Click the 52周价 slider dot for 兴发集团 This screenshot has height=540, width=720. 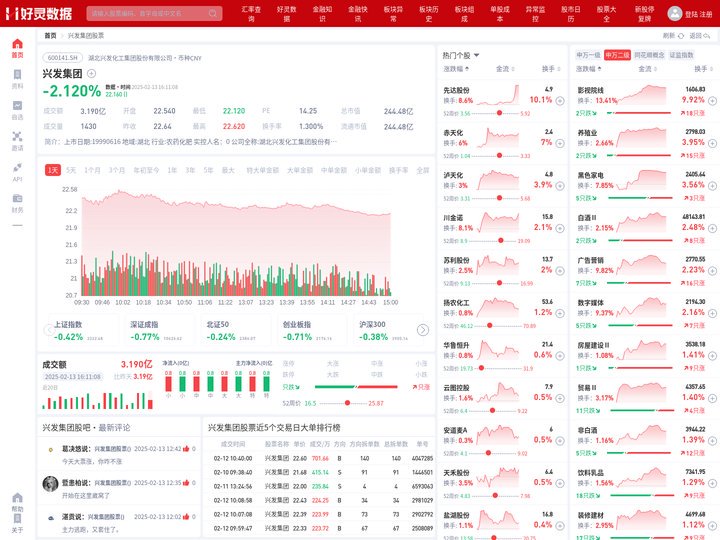point(348,403)
